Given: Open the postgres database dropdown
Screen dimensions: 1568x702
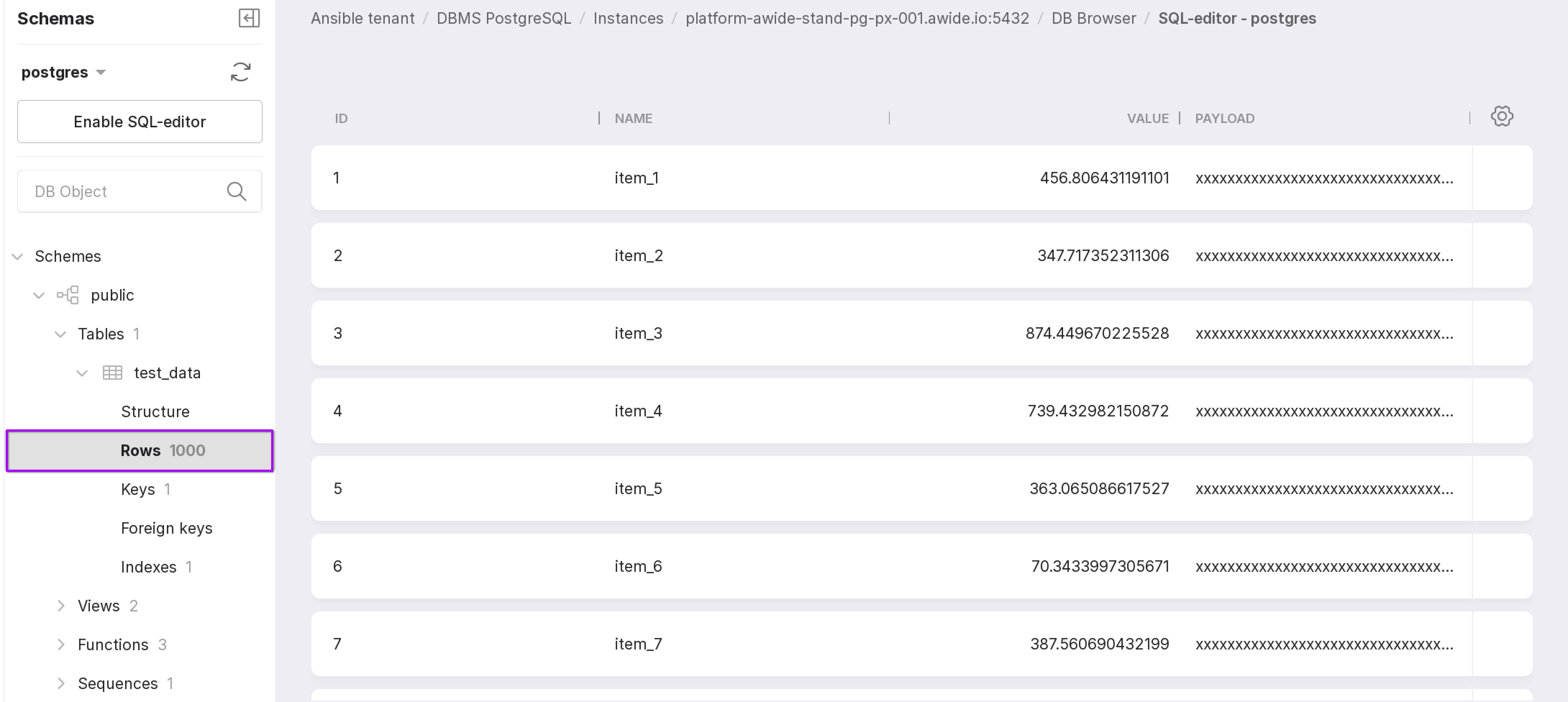Looking at the screenshot, I should click(64, 72).
